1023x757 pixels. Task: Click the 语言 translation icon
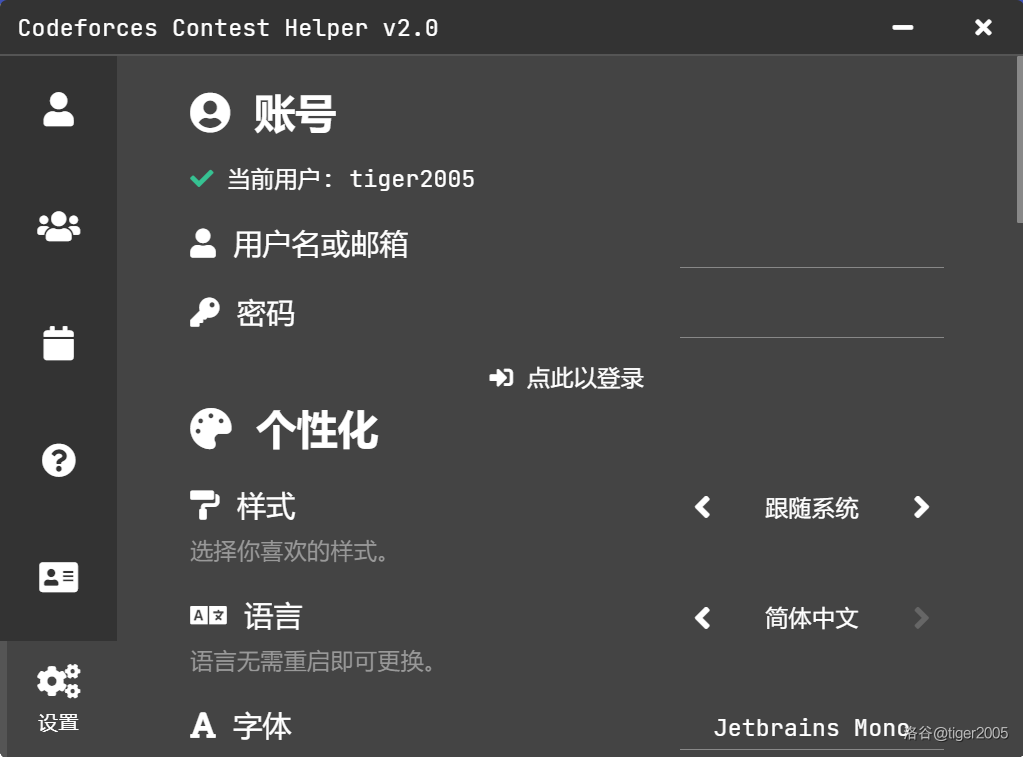coord(208,616)
